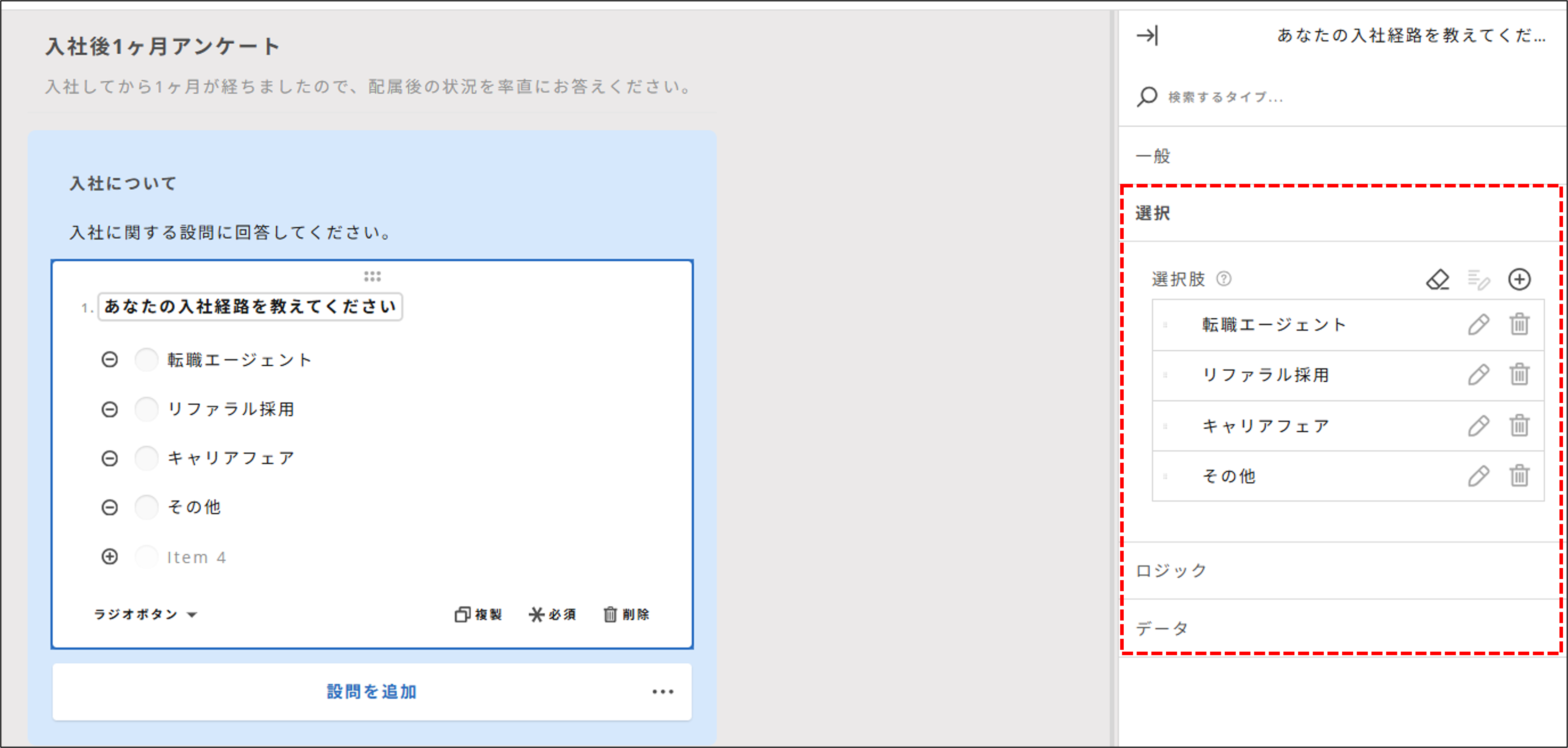Open the ラジオボタン question type dropdown
This screenshot has height=748, width=1568.
click(146, 615)
